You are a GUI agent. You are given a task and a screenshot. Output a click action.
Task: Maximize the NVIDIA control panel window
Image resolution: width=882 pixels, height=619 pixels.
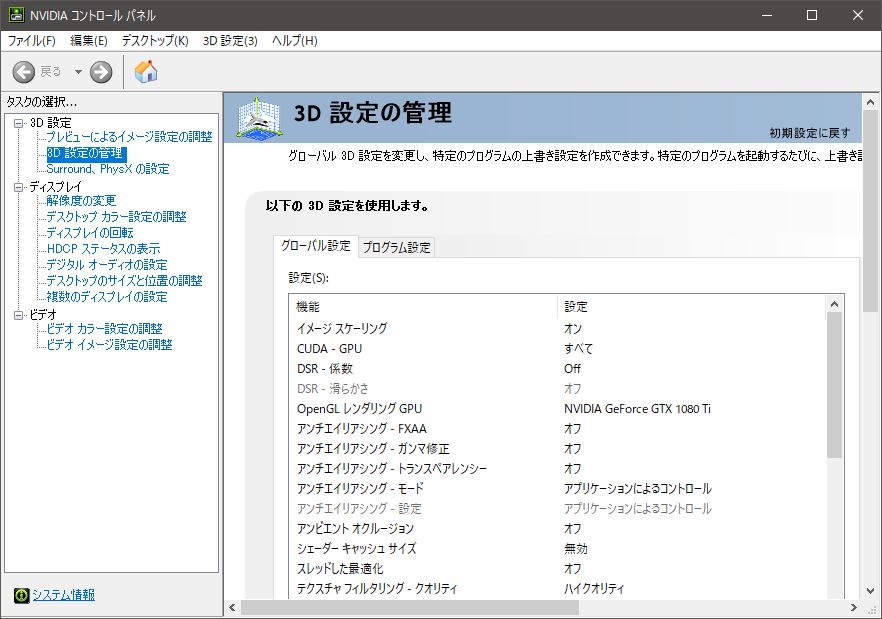click(812, 15)
